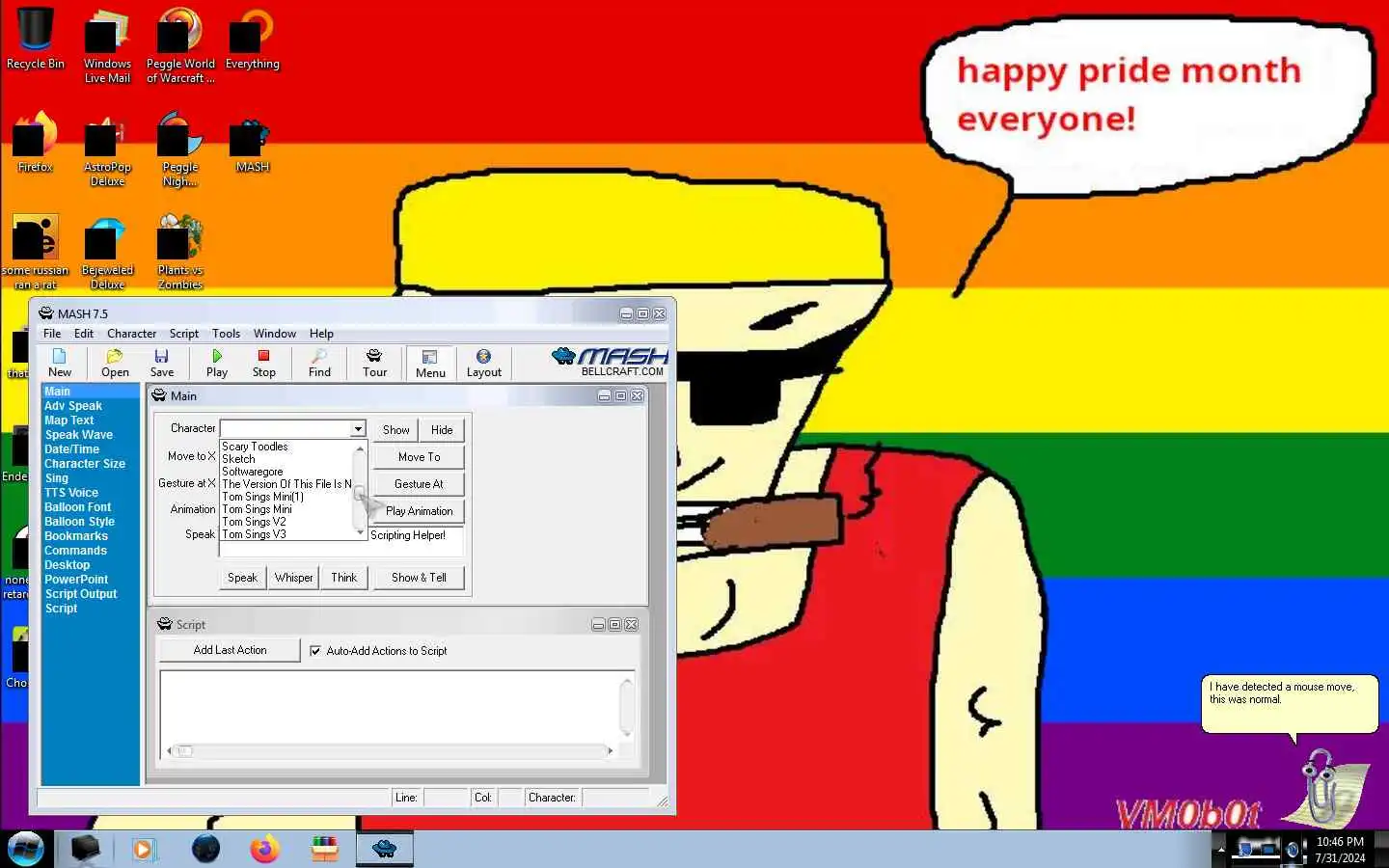Click the green Play toolbar icon

217,364
